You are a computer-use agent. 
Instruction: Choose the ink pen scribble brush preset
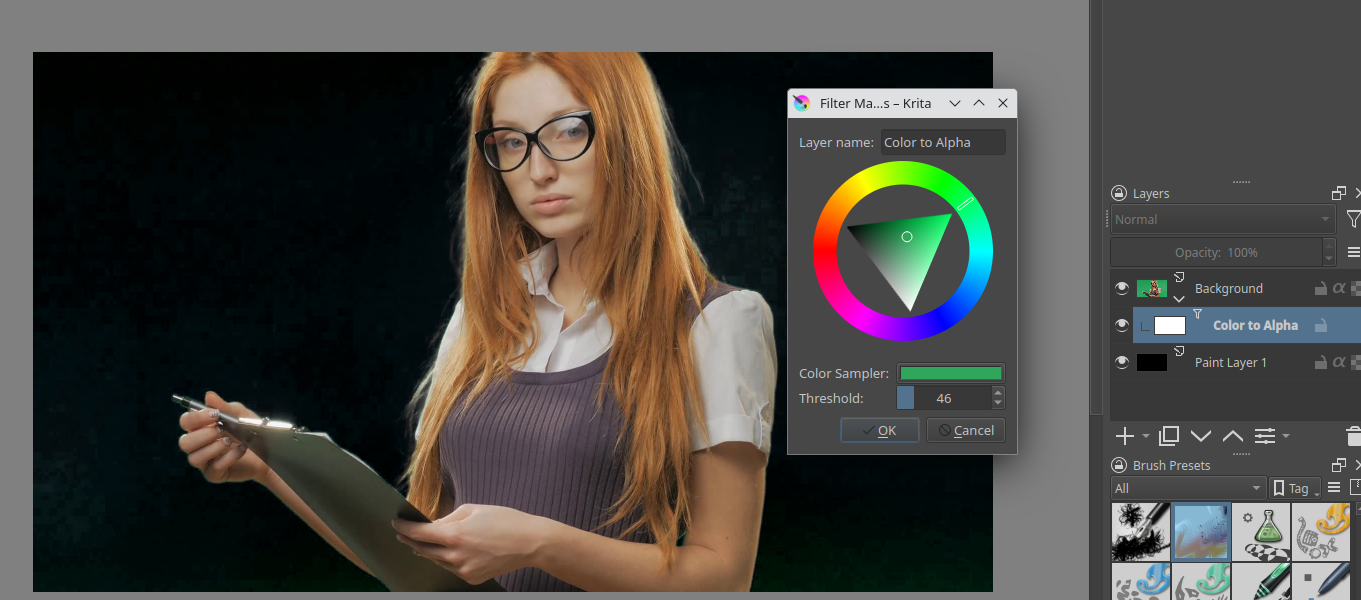pos(1140,531)
